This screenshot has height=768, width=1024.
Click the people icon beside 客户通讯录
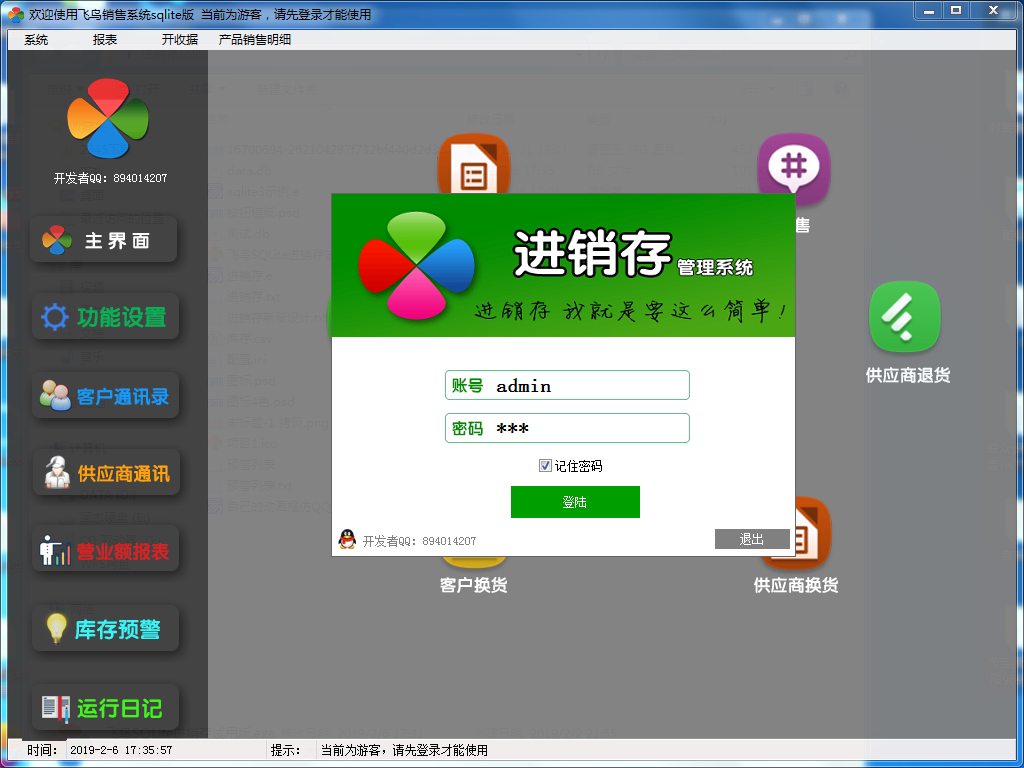pos(55,396)
